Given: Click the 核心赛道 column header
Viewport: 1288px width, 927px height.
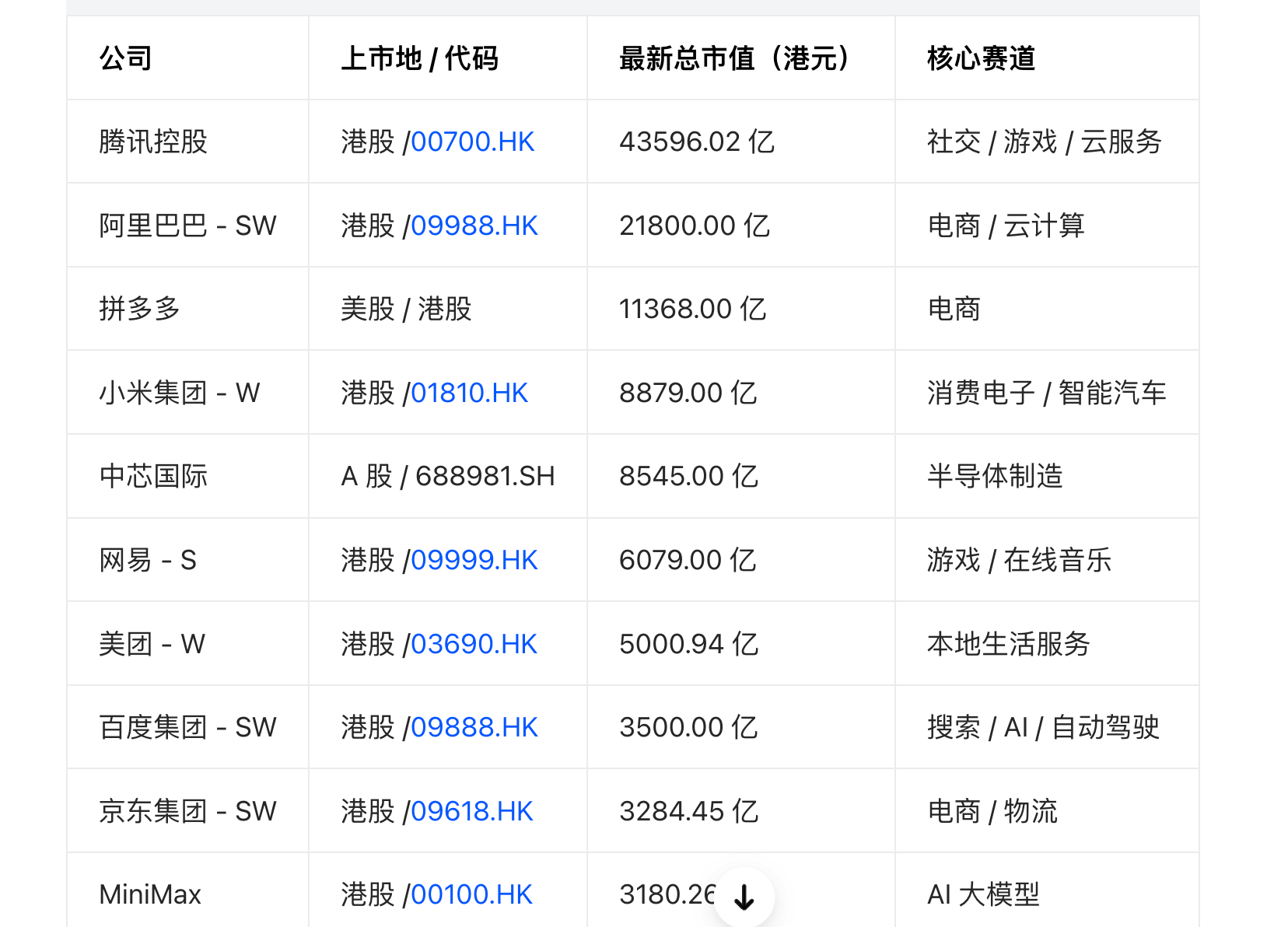Looking at the screenshot, I should point(1047,58).
